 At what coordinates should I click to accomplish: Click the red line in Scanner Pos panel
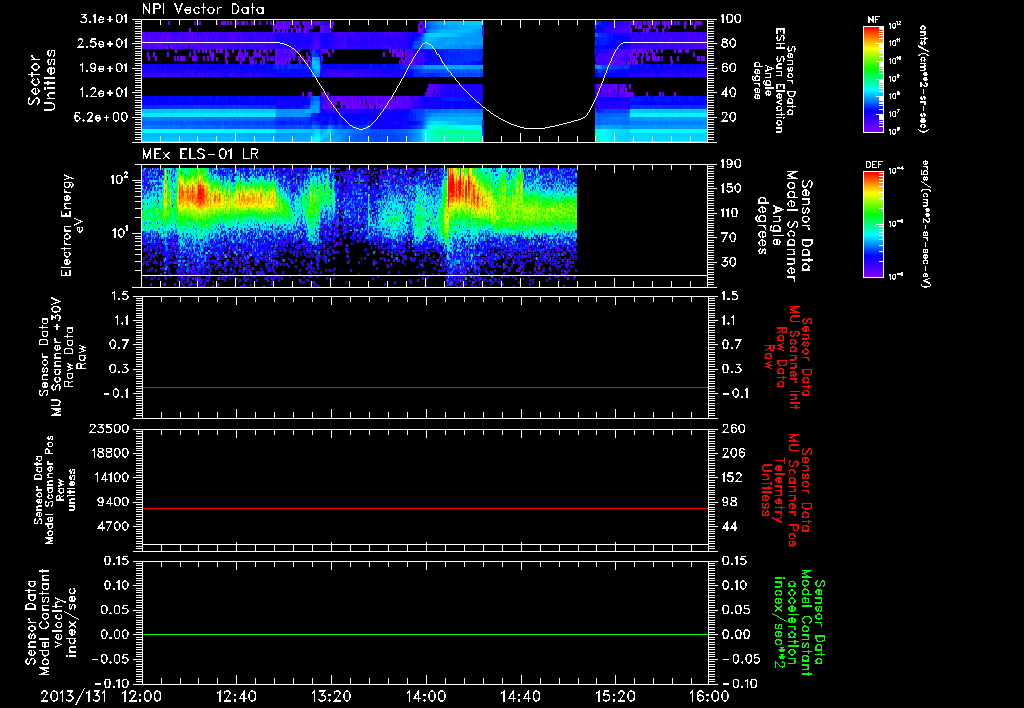click(425, 508)
